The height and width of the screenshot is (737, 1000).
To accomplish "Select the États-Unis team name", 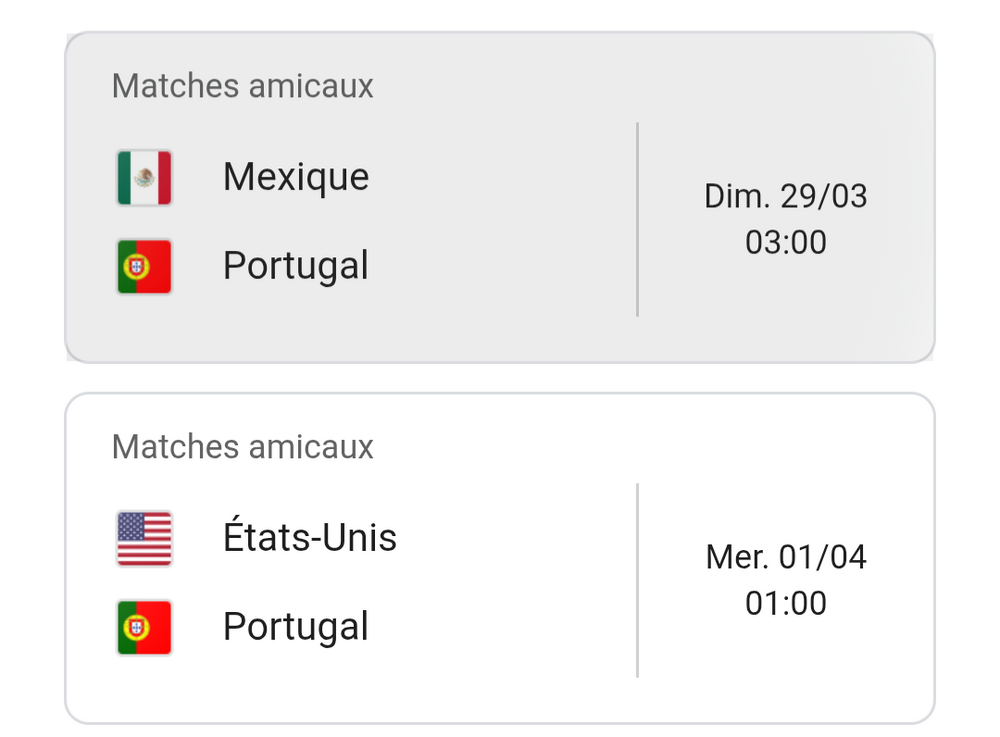I will (310, 538).
